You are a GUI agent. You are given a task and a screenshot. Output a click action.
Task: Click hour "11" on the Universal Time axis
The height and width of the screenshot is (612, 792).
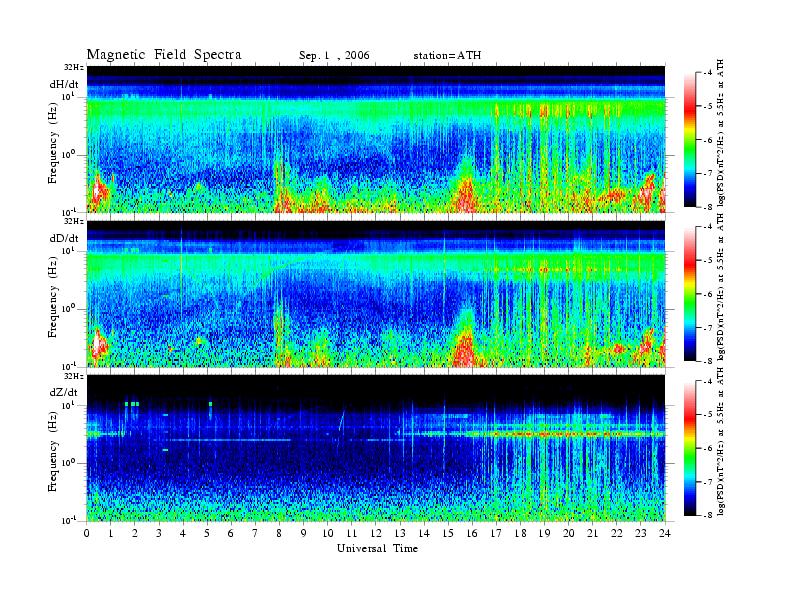[352, 533]
